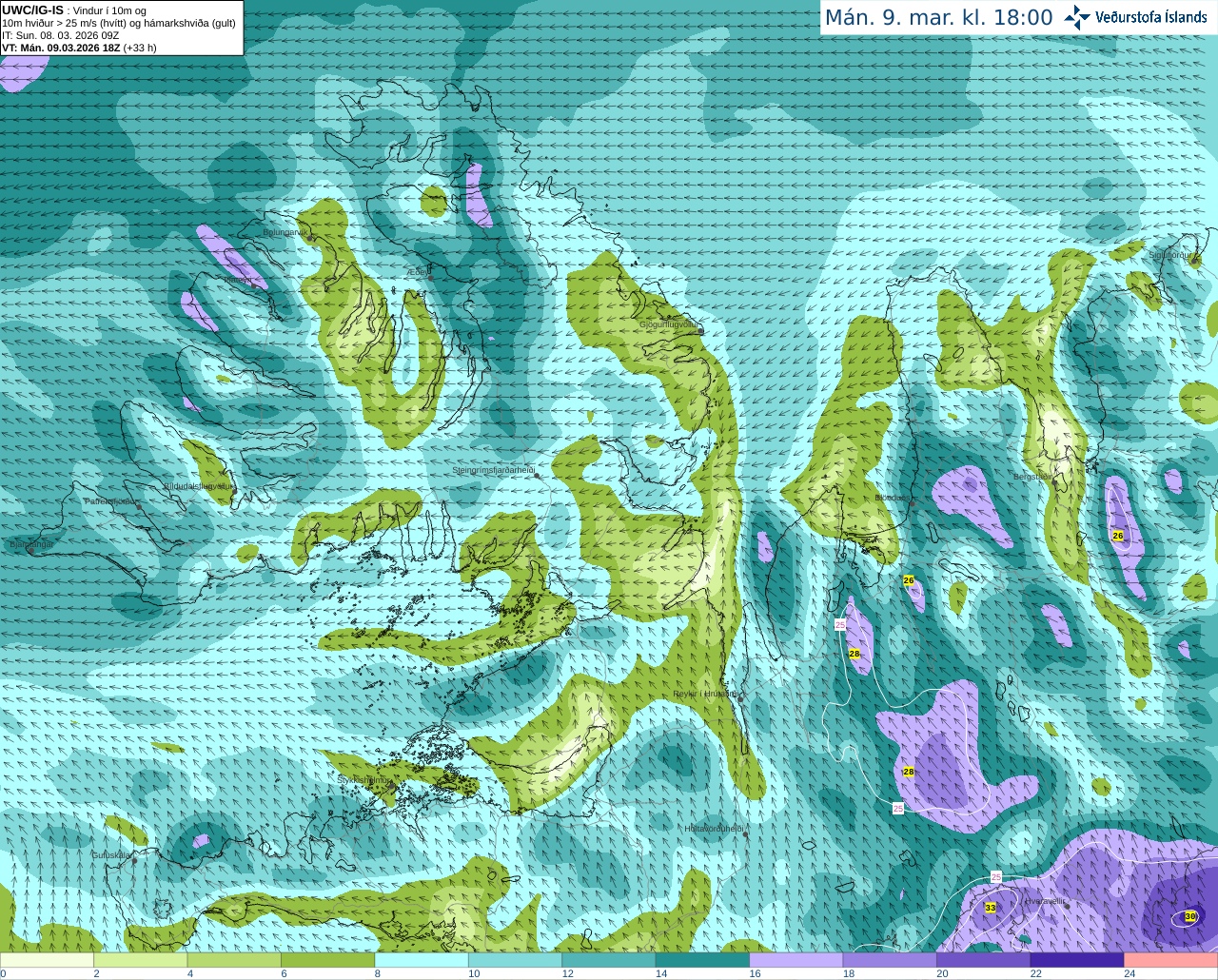Pick the 2–4 light green legend swatch

(x=141, y=960)
